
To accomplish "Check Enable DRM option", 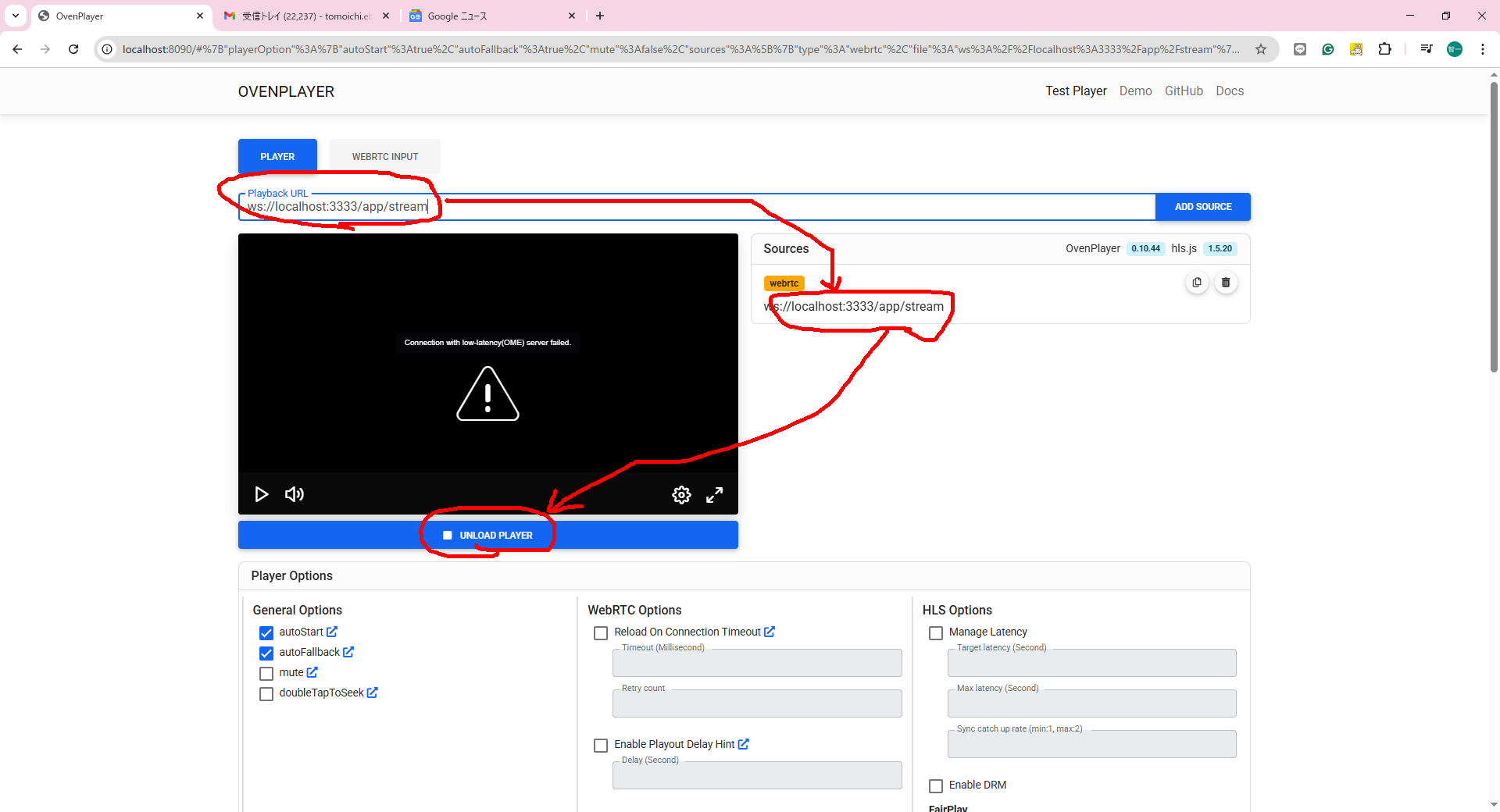I will [936, 785].
